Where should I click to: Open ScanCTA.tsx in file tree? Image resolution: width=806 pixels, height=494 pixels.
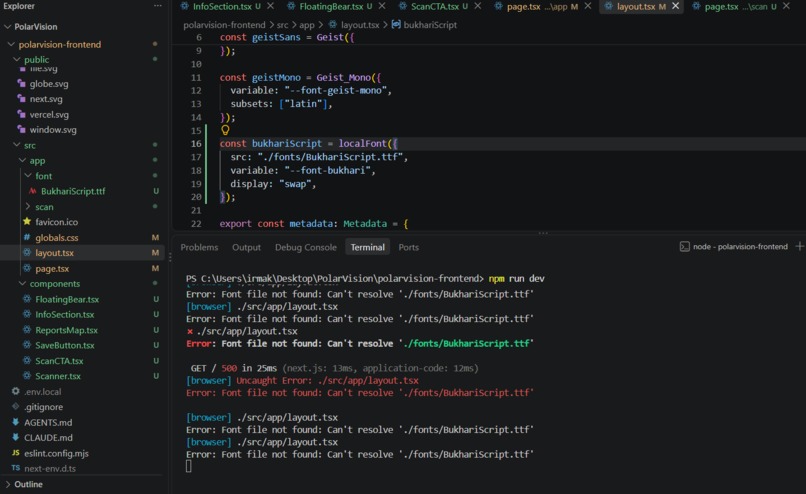[x=59, y=361]
